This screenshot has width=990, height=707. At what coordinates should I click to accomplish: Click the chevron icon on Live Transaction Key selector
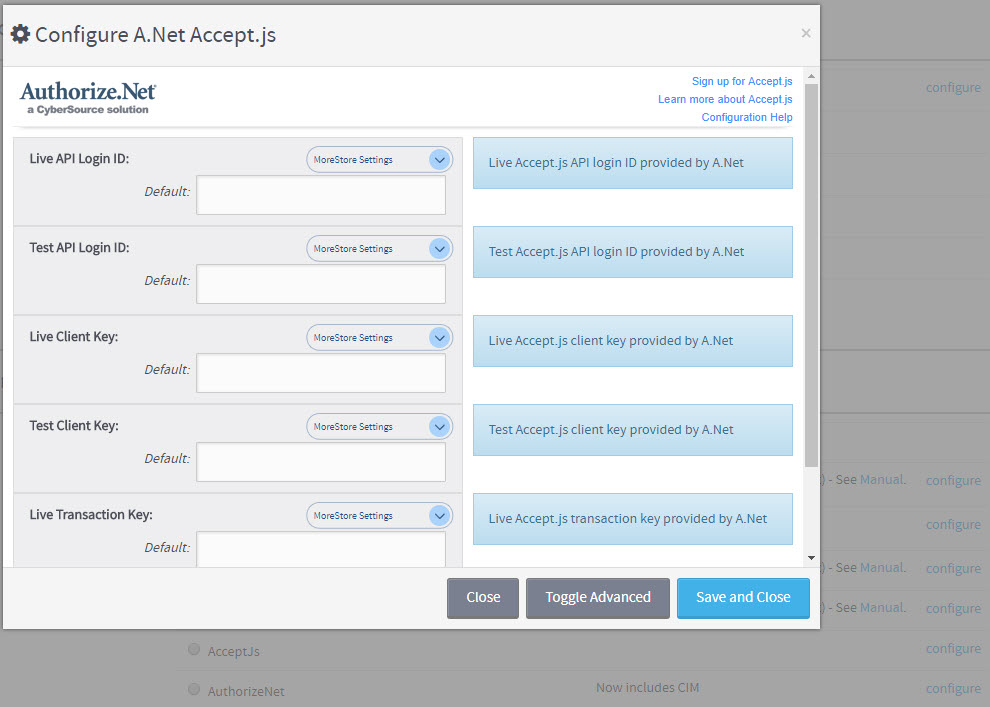click(x=439, y=515)
